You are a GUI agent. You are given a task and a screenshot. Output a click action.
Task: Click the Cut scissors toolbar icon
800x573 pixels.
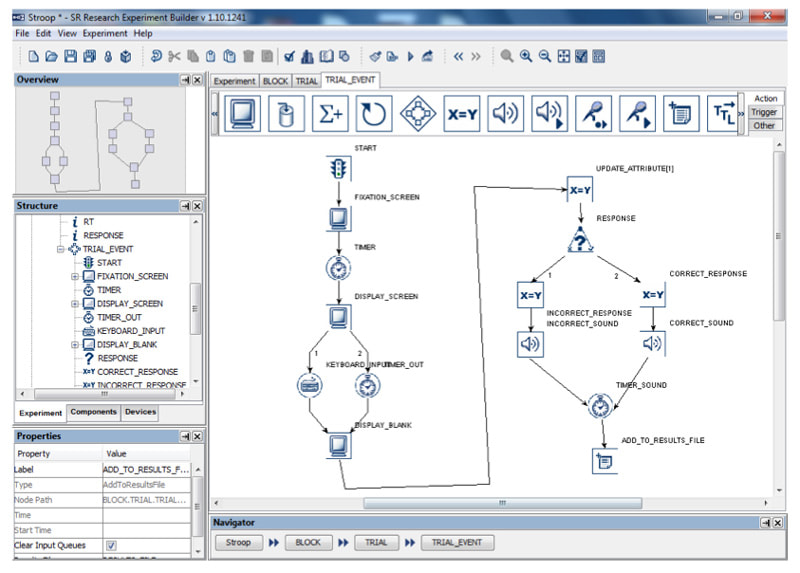click(x=174, y=56)
